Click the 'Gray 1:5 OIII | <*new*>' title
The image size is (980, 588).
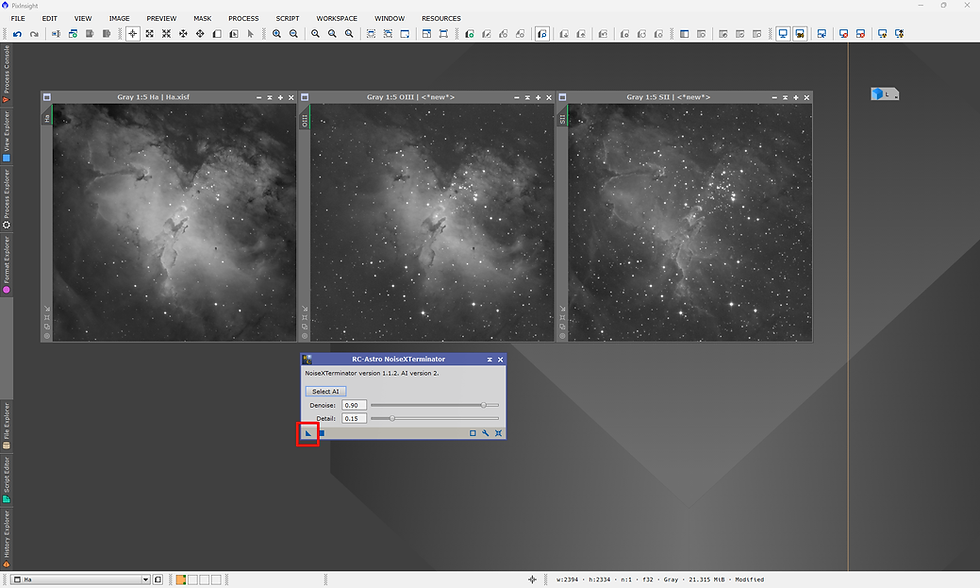click(x=411, y=97)
